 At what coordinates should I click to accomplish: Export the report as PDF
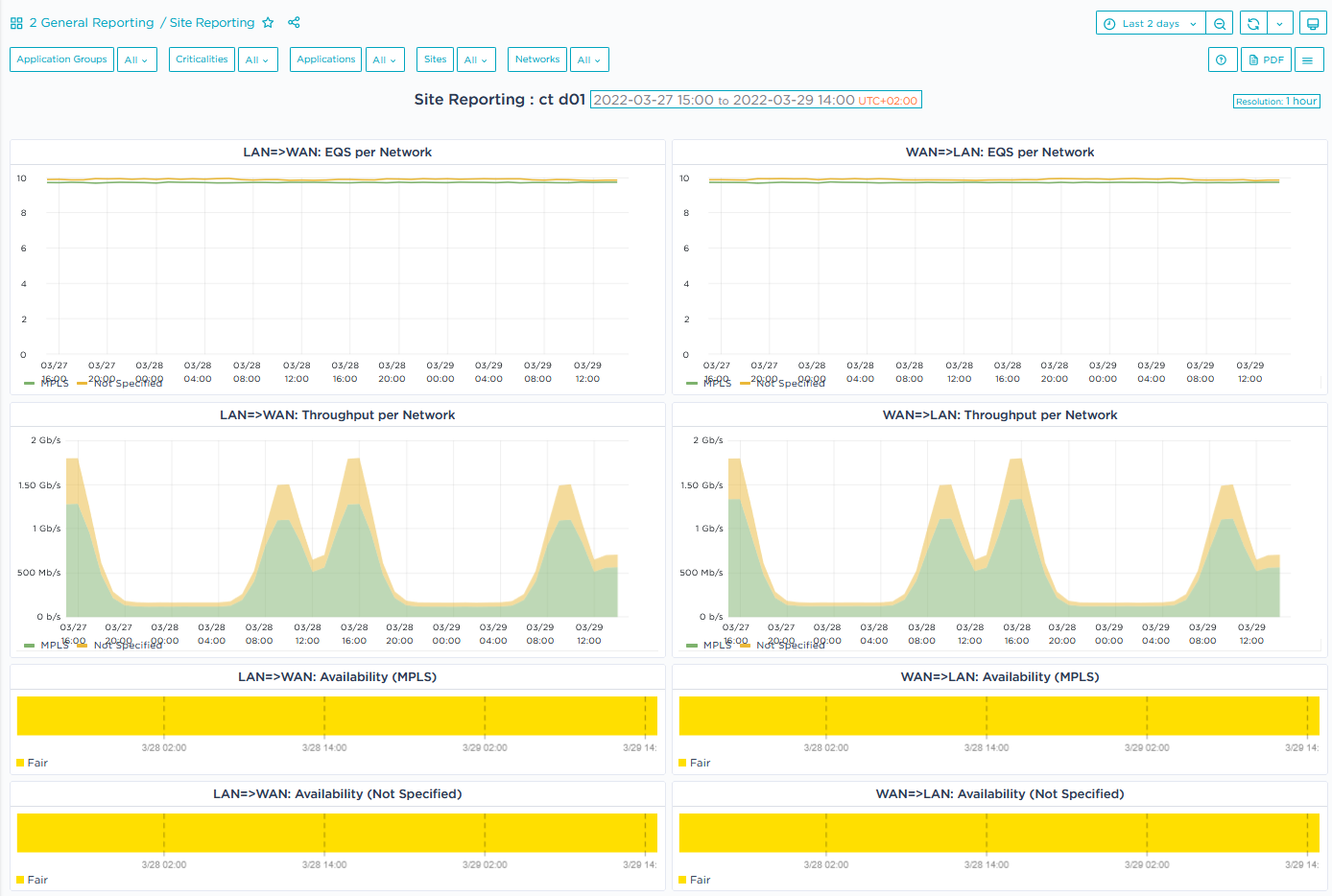(1266, 60)
